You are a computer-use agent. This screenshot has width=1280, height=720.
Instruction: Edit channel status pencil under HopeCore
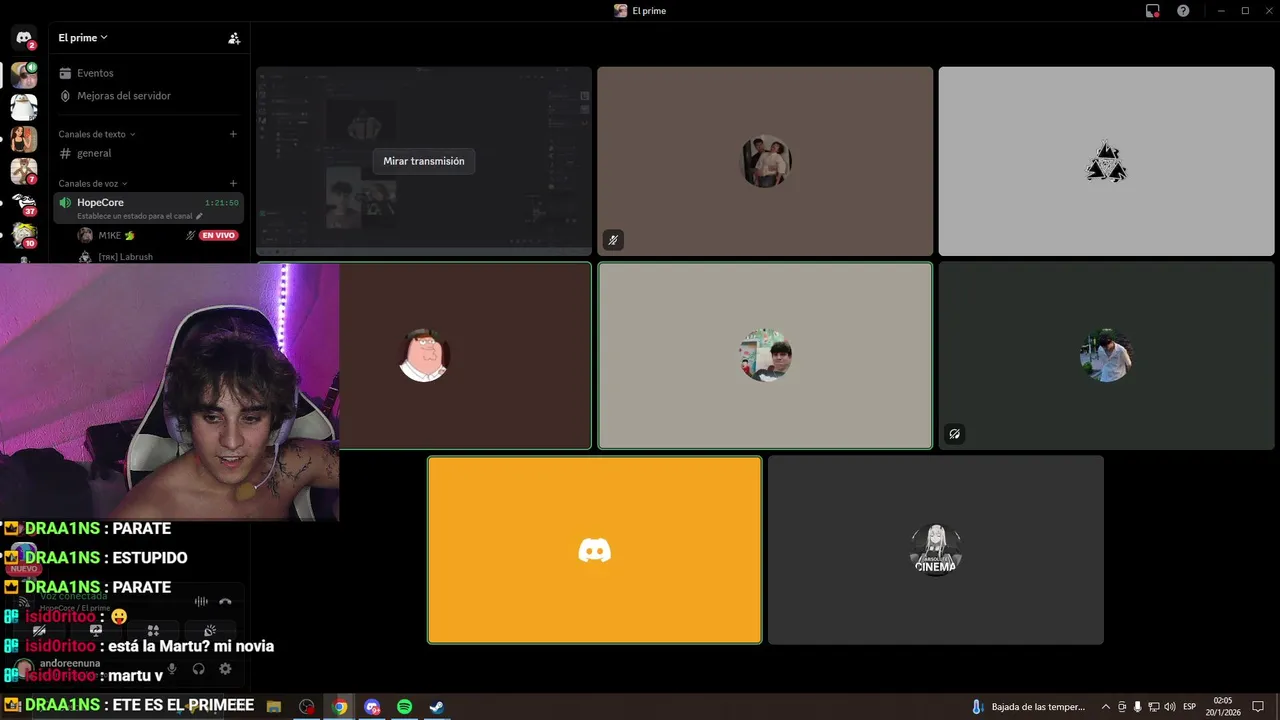click(199, 216)
